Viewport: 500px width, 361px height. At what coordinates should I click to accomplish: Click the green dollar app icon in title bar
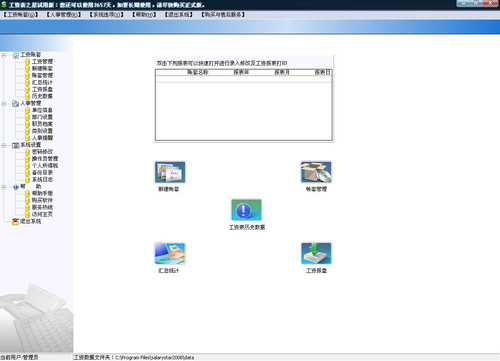click(x=4, y=5)
